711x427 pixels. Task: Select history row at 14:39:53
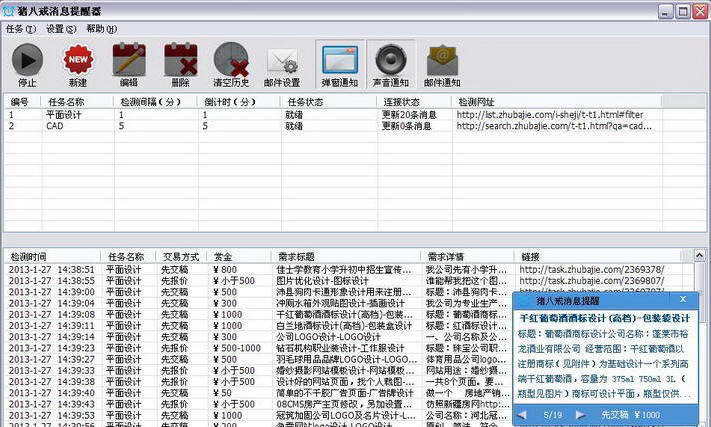259,415
